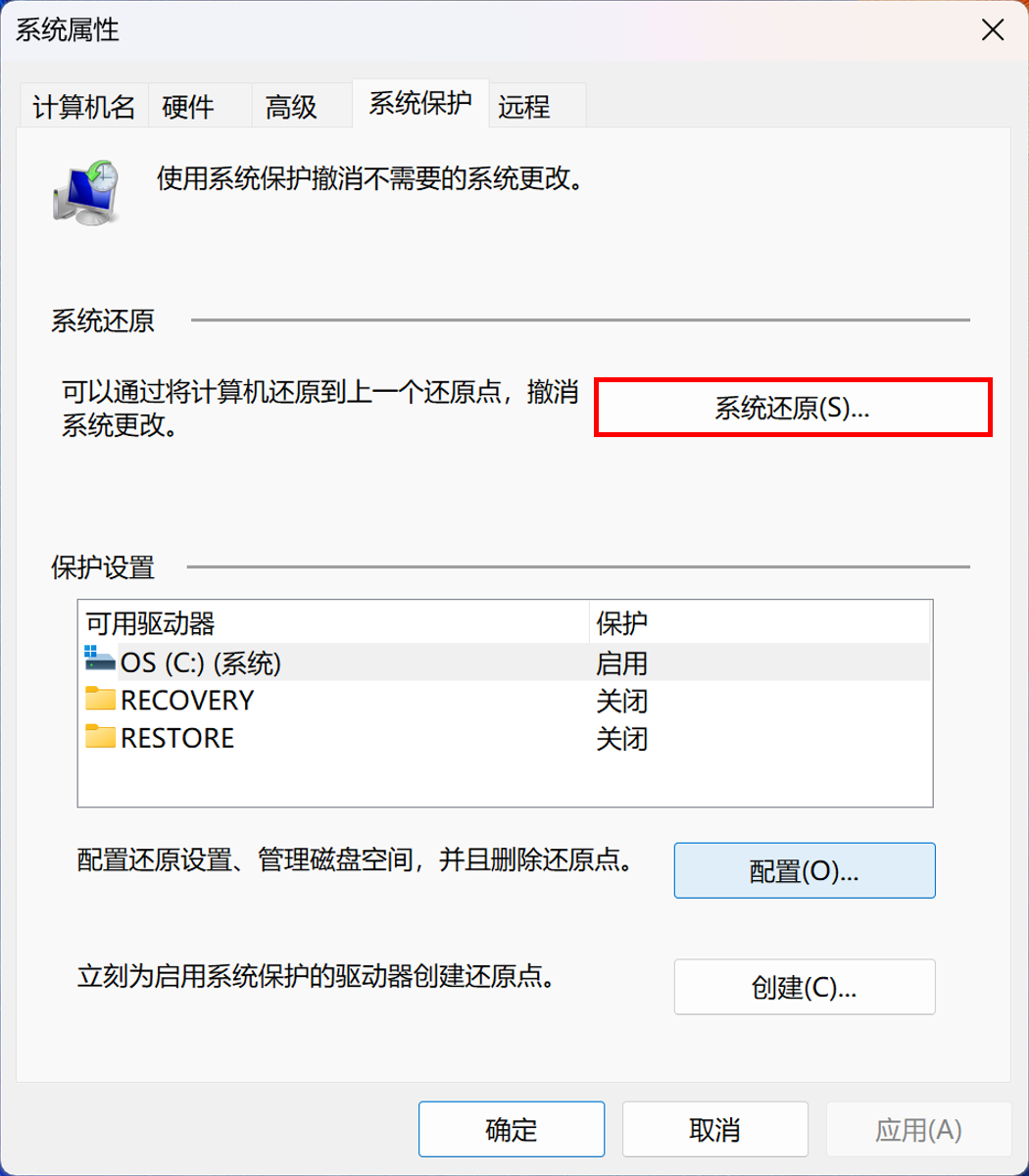Image resolution: width=1029 pixels, height=1176 pixels.
Task: Switch to the 计算机名 tab
Action: (x=84, y=107)
